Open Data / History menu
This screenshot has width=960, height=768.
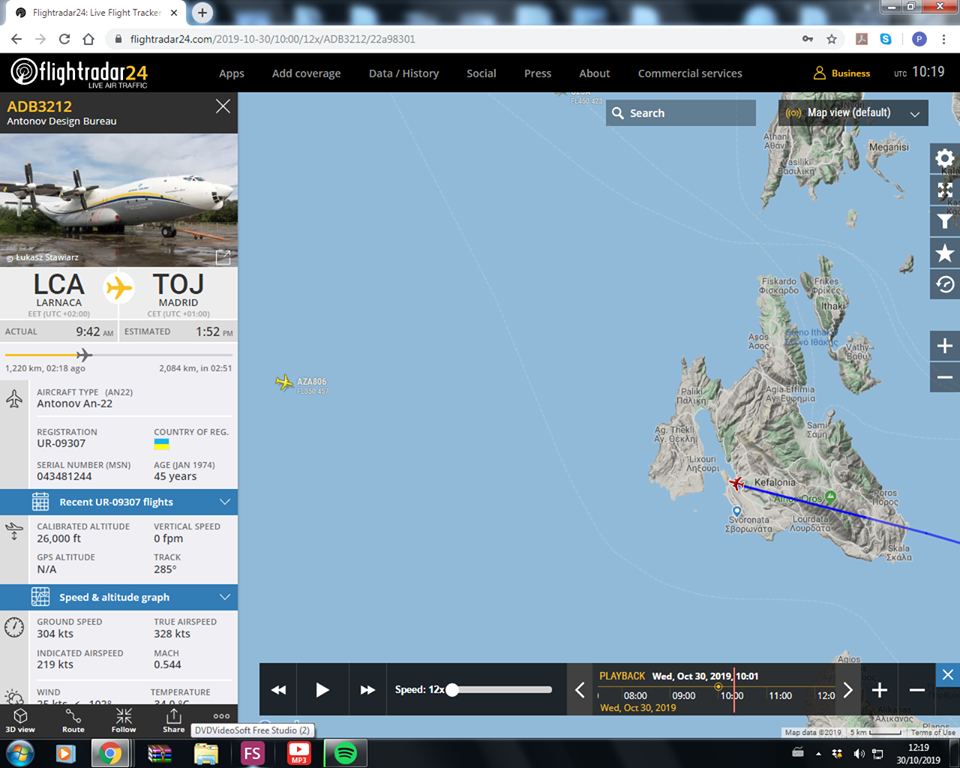(403, 73)
